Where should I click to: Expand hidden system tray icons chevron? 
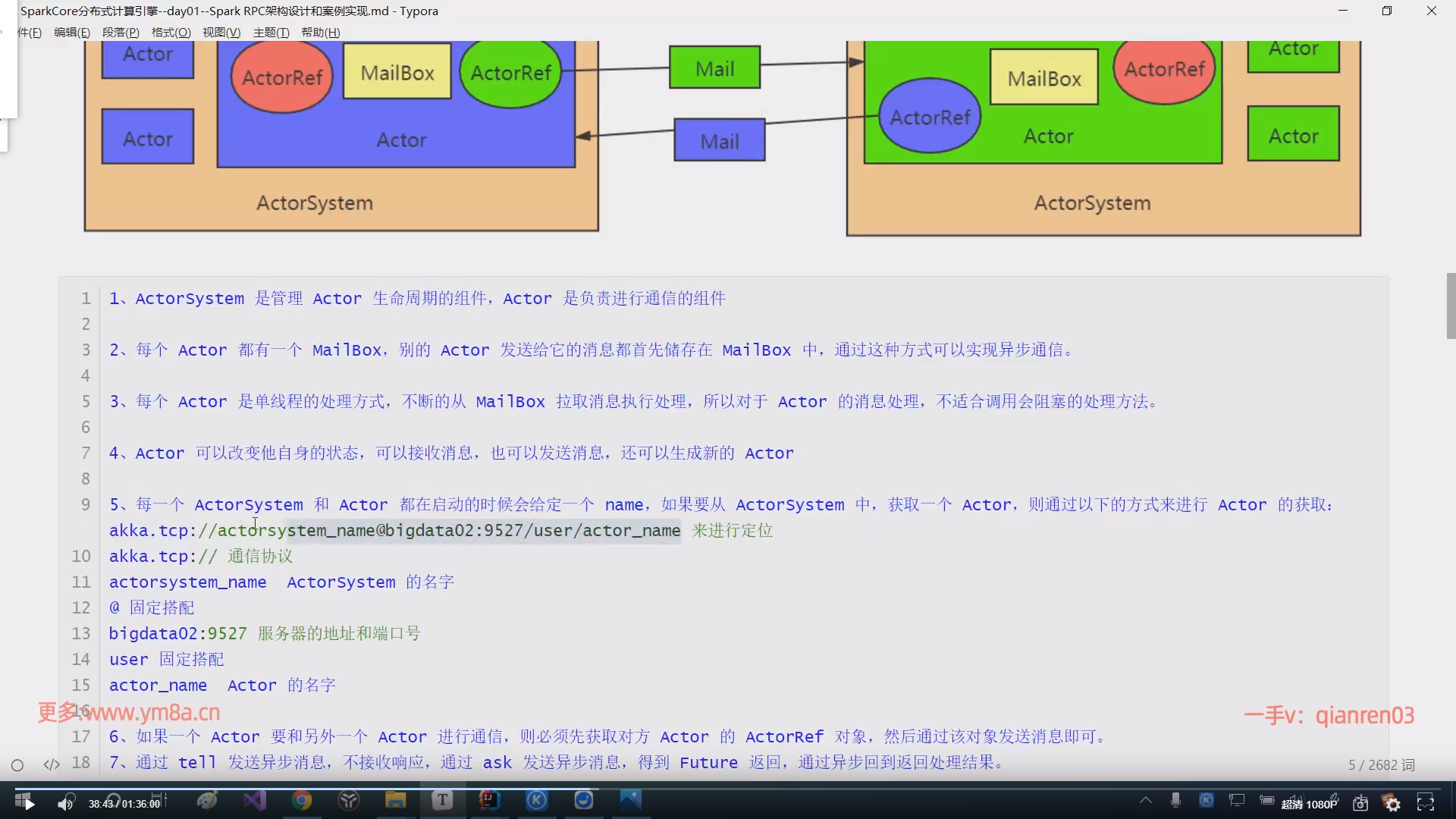coord(1146,800)
